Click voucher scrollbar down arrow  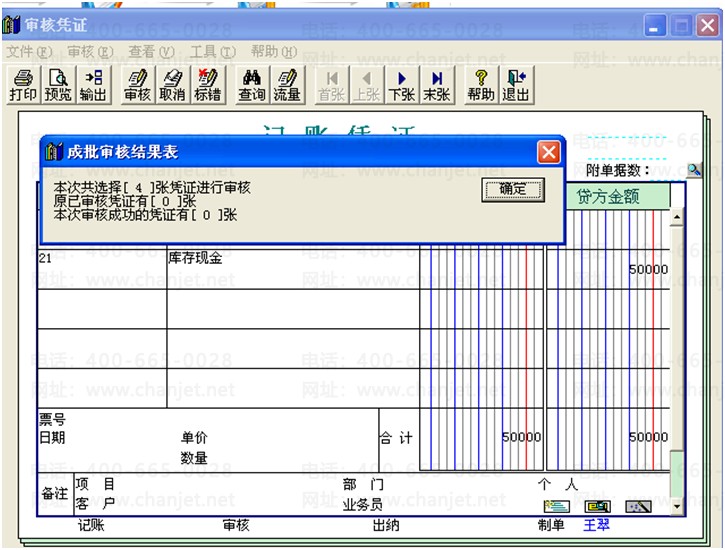pos(677,507)
